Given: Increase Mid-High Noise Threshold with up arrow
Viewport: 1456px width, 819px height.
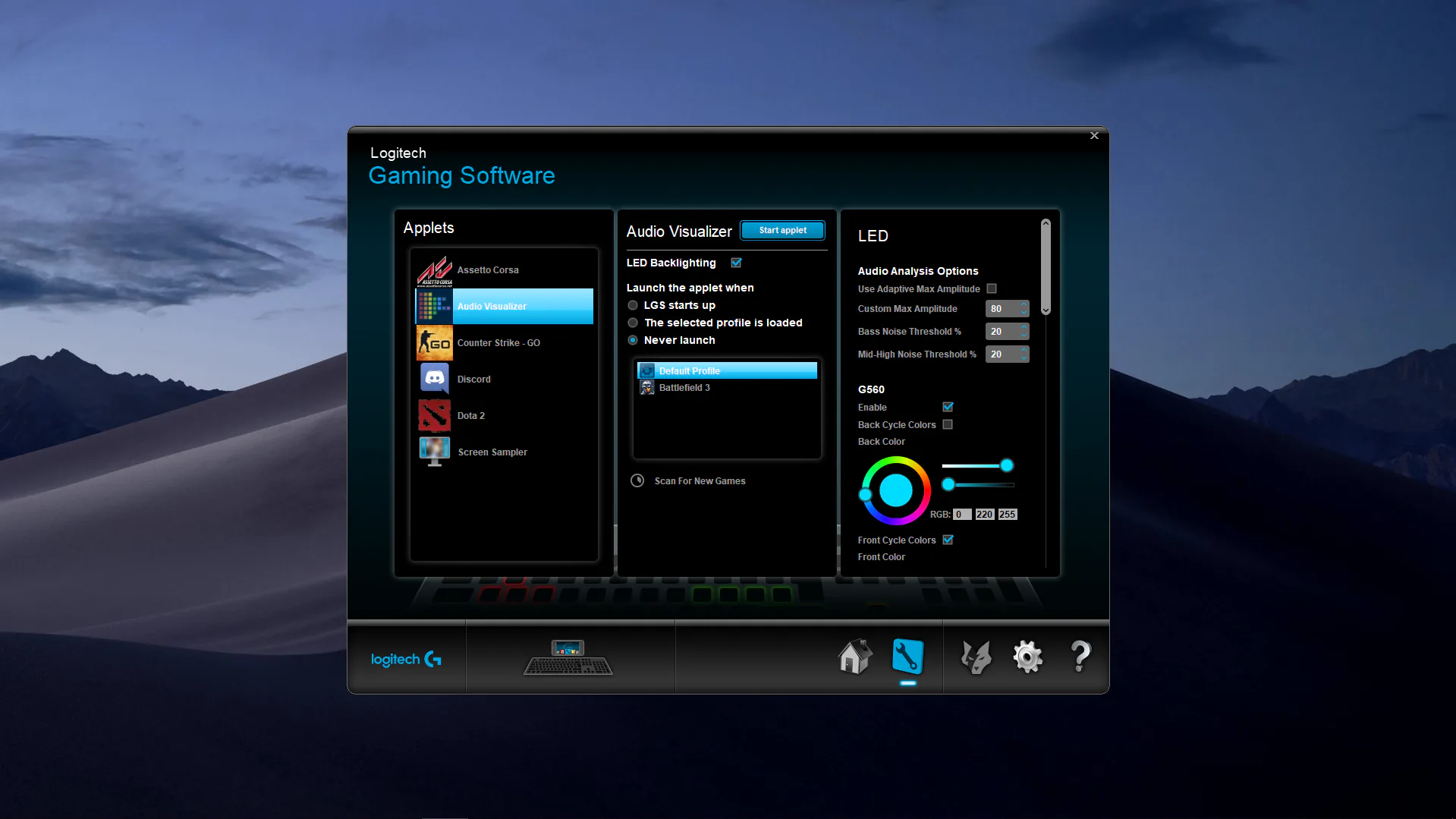Looking at the screenshot, I should click(1024, 350).
